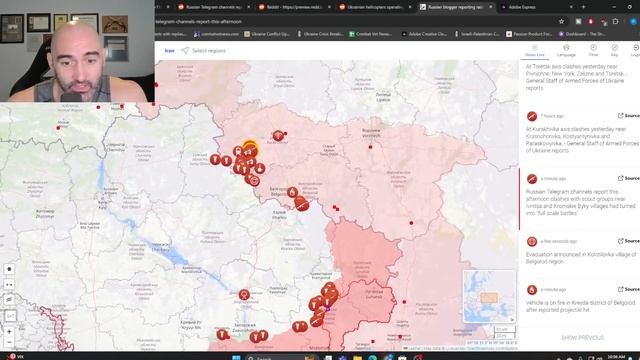
Task: Open the Israeli-Palestinian bookmark
Action: coord(476,34)
